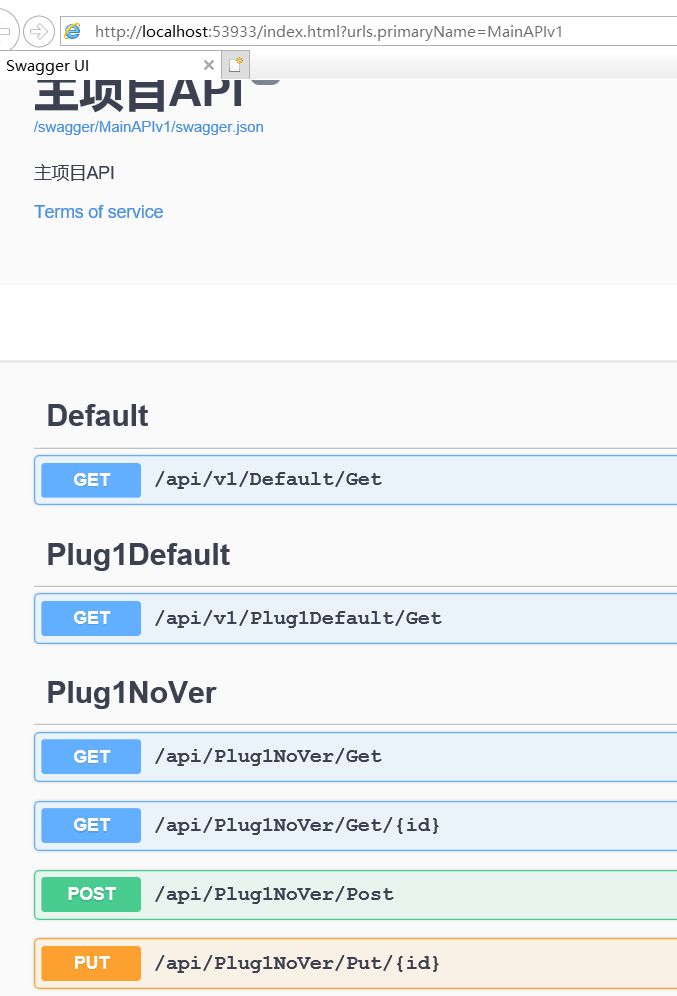Image resolution: width=677 pixels, height=996 pixels.
Task: Click the orange PUT method badge
Action: 91,963
